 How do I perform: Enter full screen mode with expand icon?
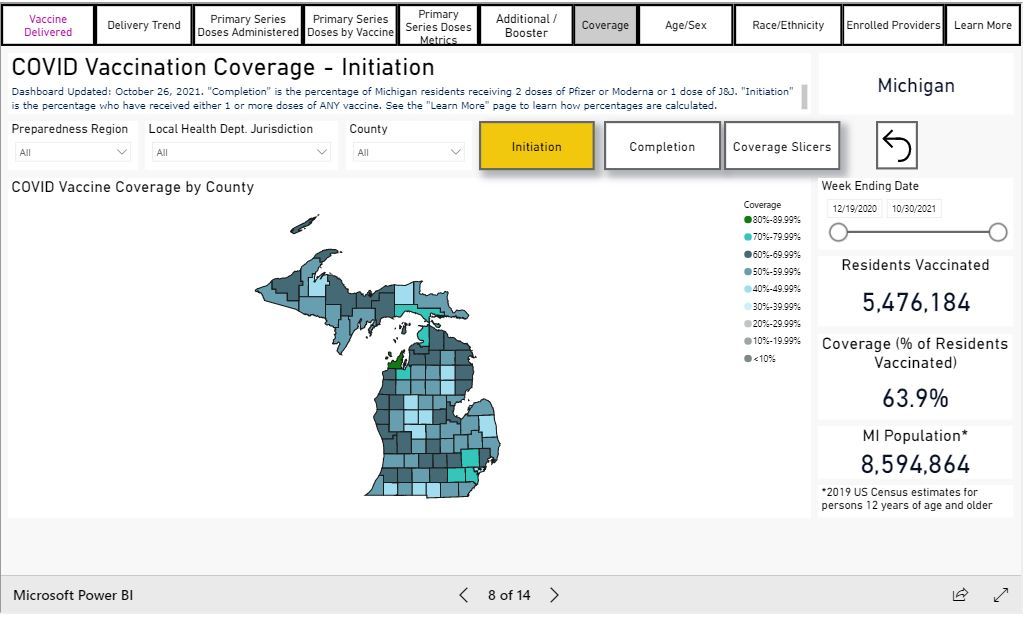1000,595
